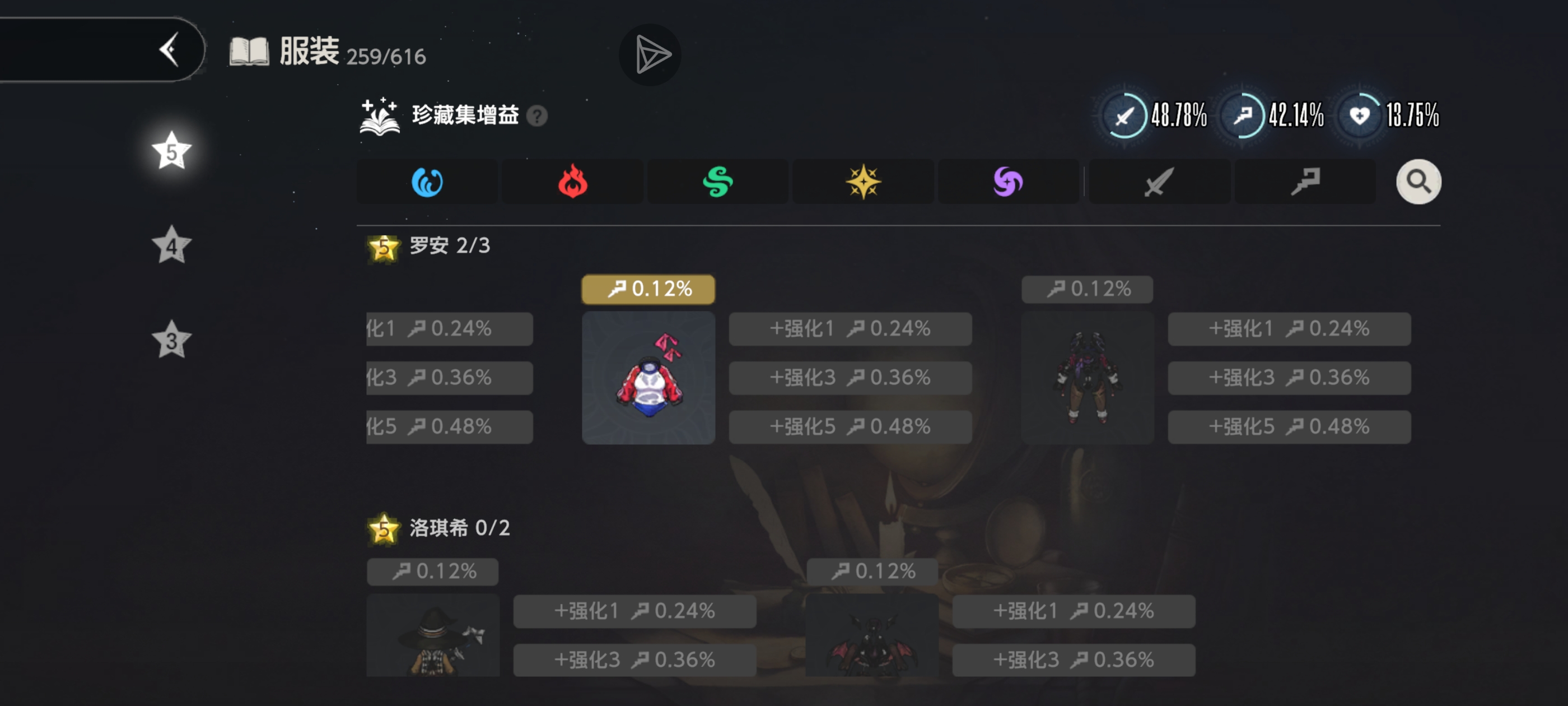Filter by defense arrow icon
This screenshot has width=1568, height=706.
click(x=1305, y=182)
